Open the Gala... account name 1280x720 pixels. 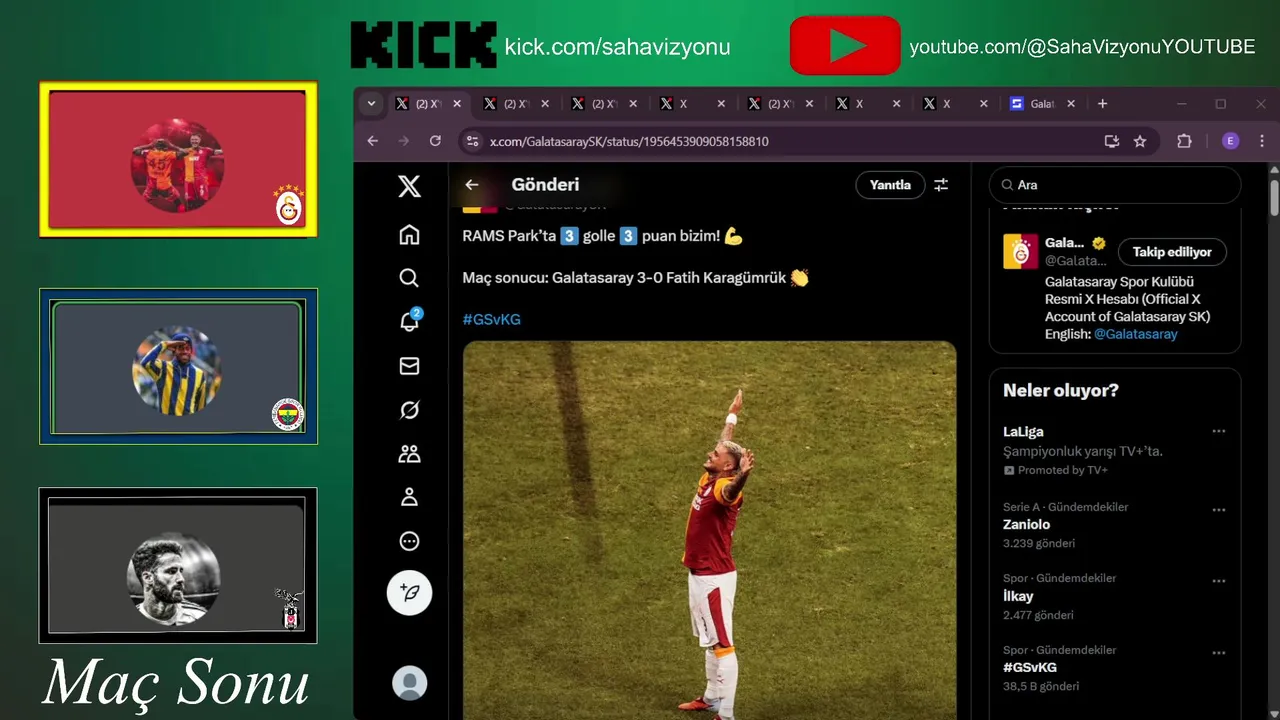(1065, 242)
